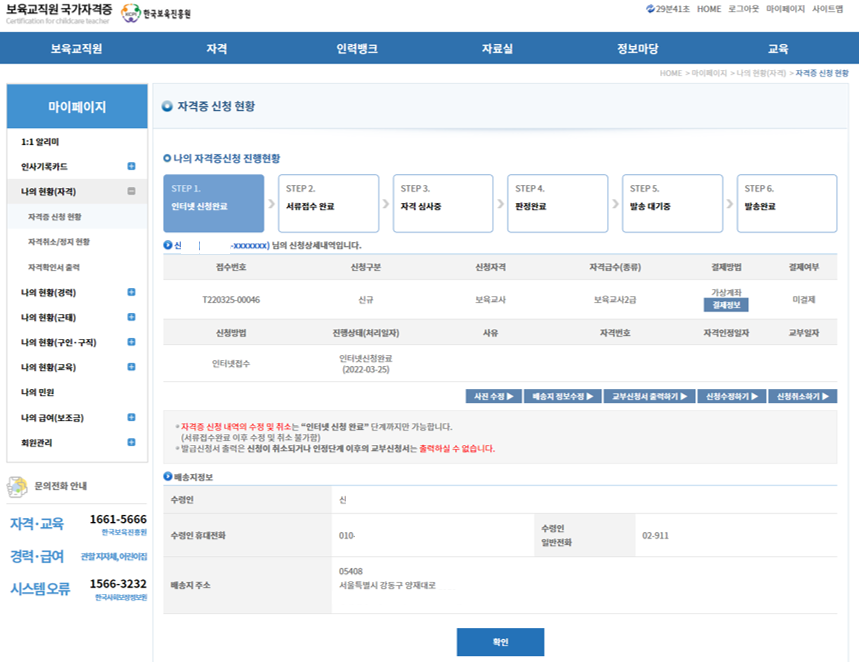Expand 나의 현황(교육) plus icon

point(131,368)
